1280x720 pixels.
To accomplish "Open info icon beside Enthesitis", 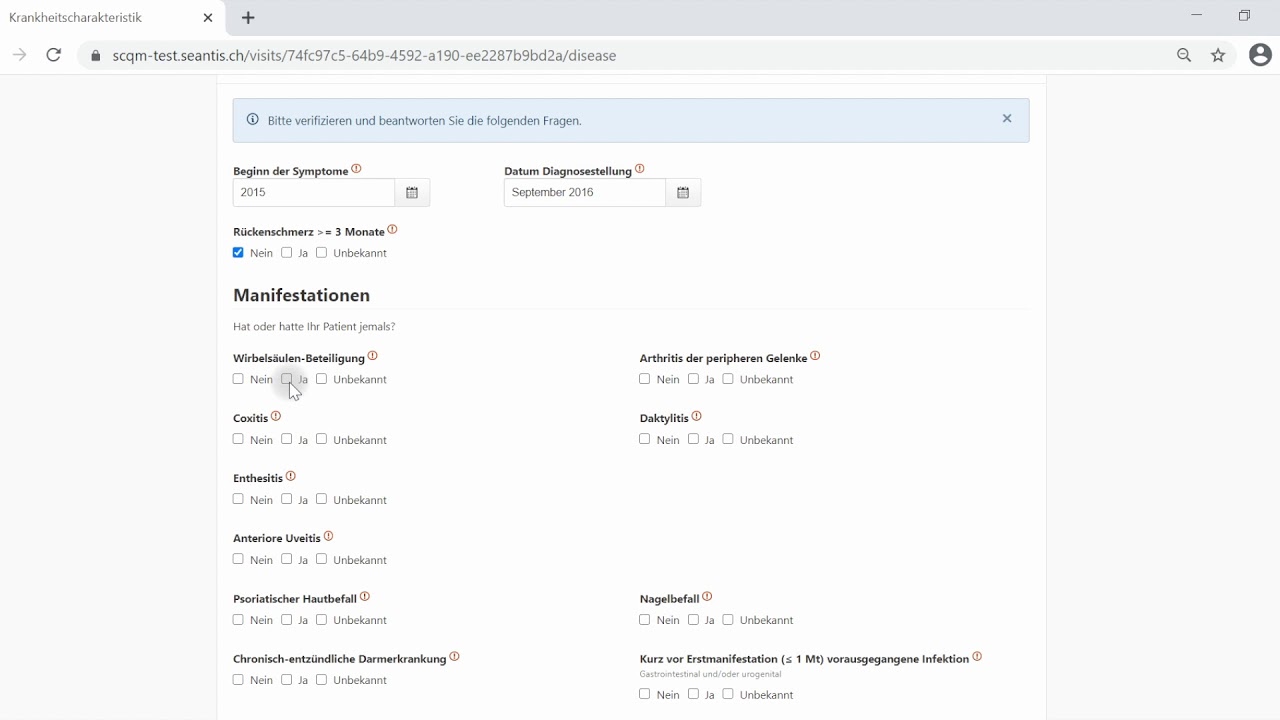I will pos(291,476).
